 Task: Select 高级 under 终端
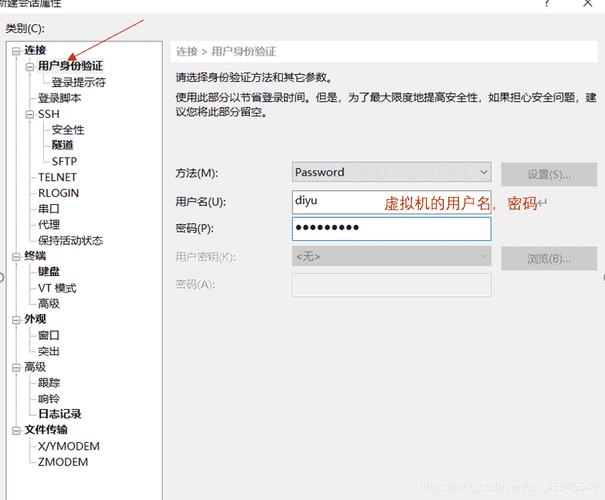(x=49, y=304)
